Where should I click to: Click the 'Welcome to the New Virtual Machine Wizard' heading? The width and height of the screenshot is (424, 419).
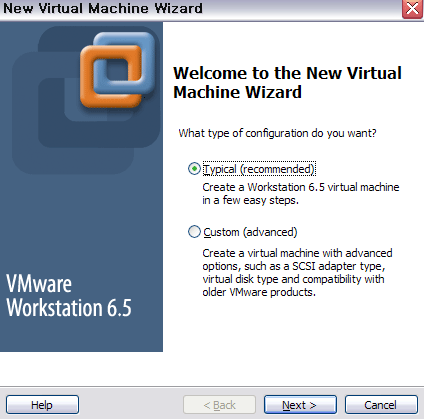tap(287, 82)
